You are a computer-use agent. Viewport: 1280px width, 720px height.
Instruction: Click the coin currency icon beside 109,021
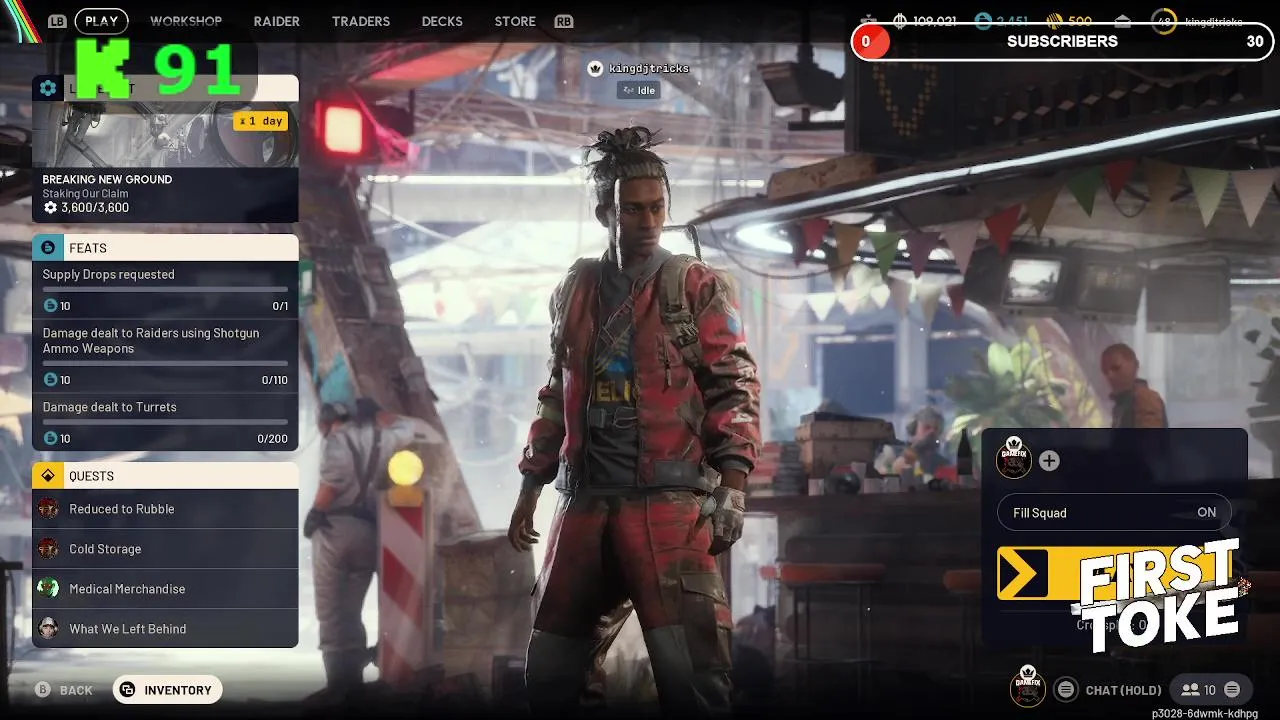(899, 21)
